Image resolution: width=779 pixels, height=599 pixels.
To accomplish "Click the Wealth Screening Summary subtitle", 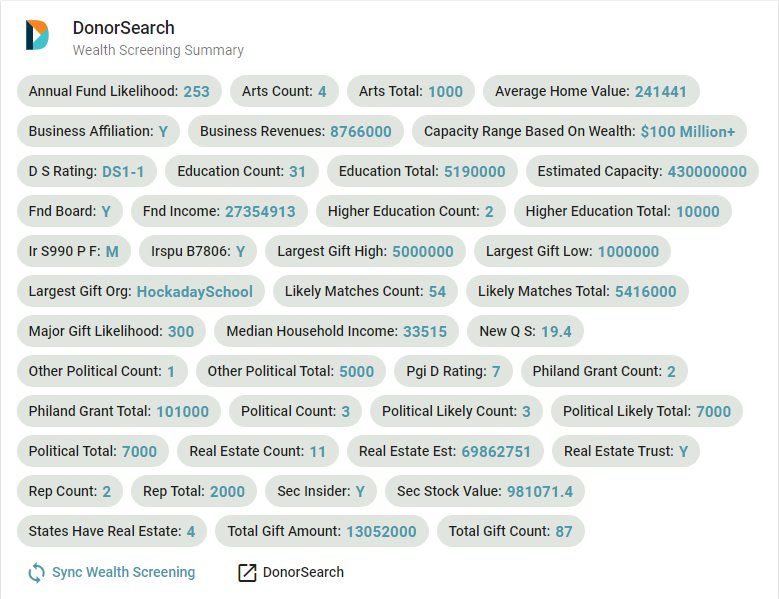I will [158, 50].
